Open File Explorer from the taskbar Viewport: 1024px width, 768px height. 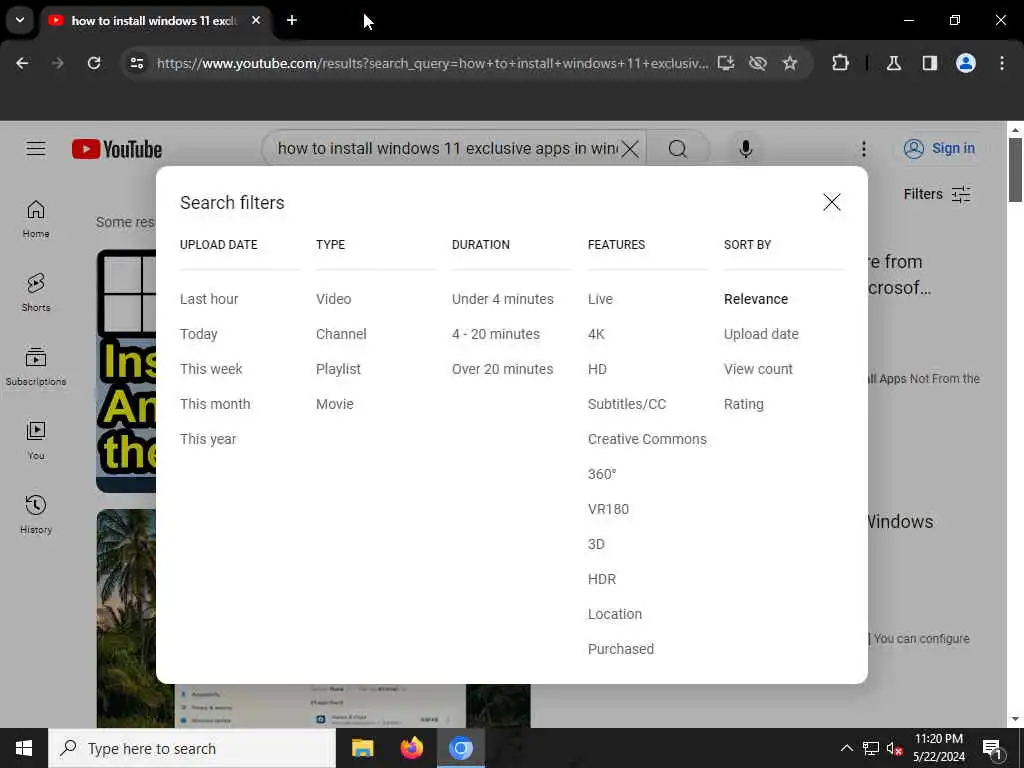click(x=362, y=748)
